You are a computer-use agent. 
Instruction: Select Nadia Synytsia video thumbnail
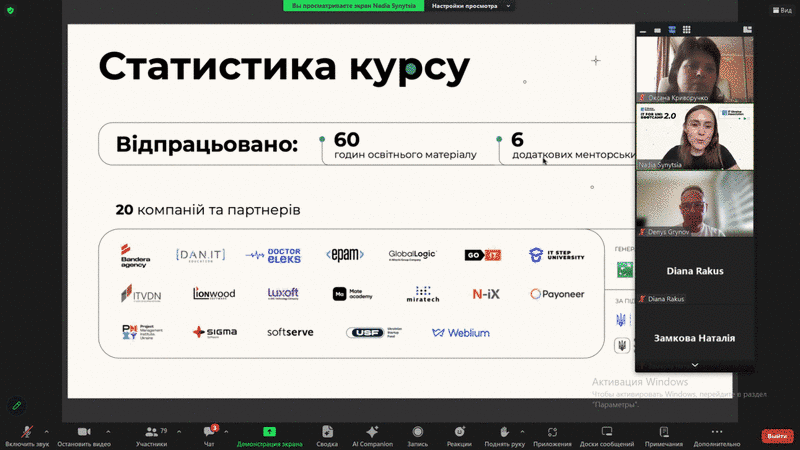pyautogui.click(x=694, y=137)
